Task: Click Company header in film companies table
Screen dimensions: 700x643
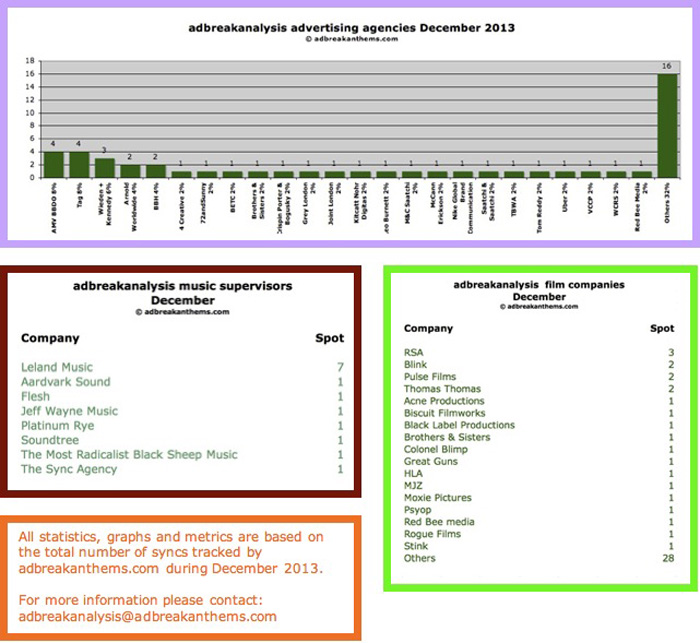Action: click(428, 329)
